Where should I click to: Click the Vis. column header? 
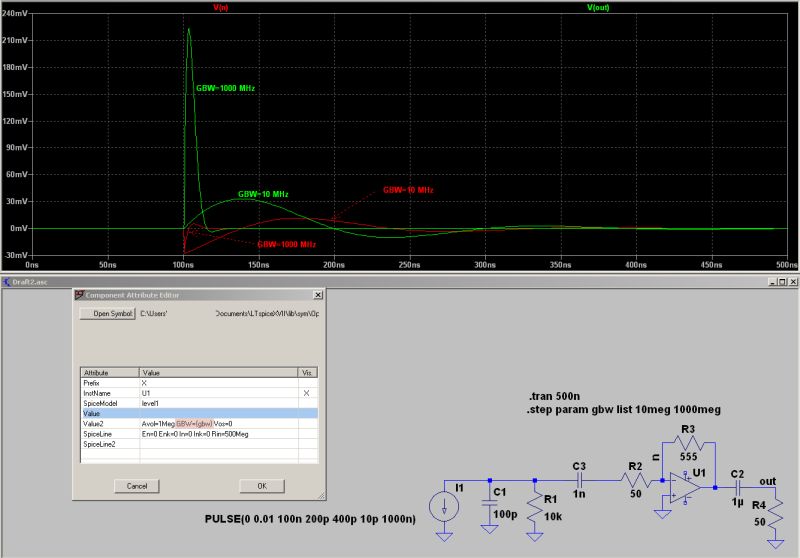pyautogui.click(x=308, y=373)
